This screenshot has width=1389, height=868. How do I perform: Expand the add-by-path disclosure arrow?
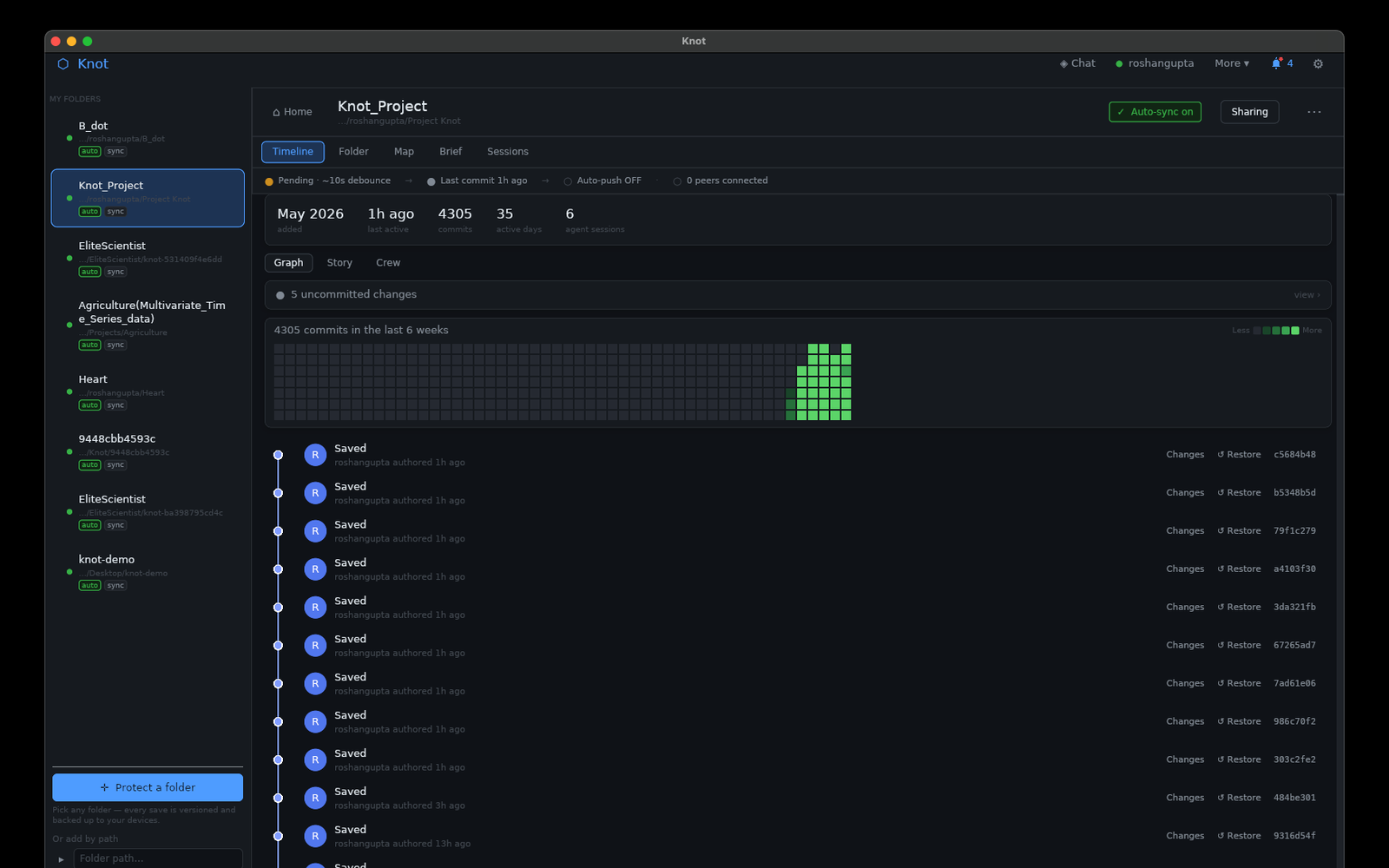pyautogui.click(x=61, y=859)
